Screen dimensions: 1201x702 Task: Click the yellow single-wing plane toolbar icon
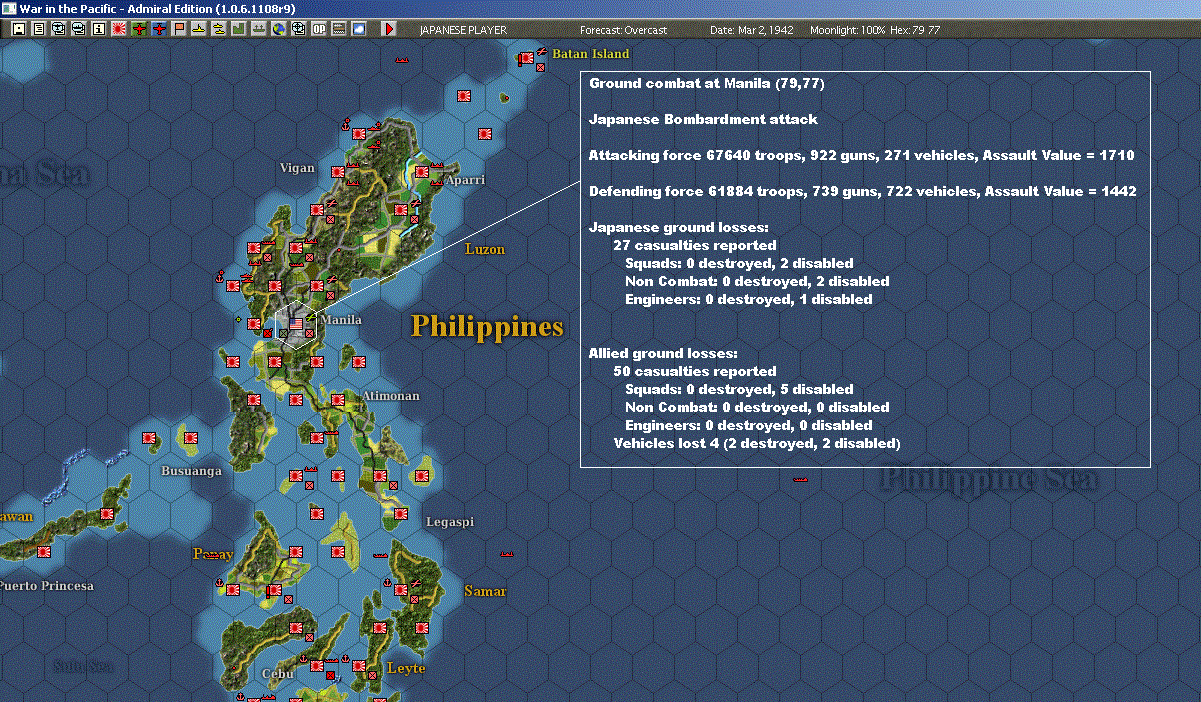198,29
